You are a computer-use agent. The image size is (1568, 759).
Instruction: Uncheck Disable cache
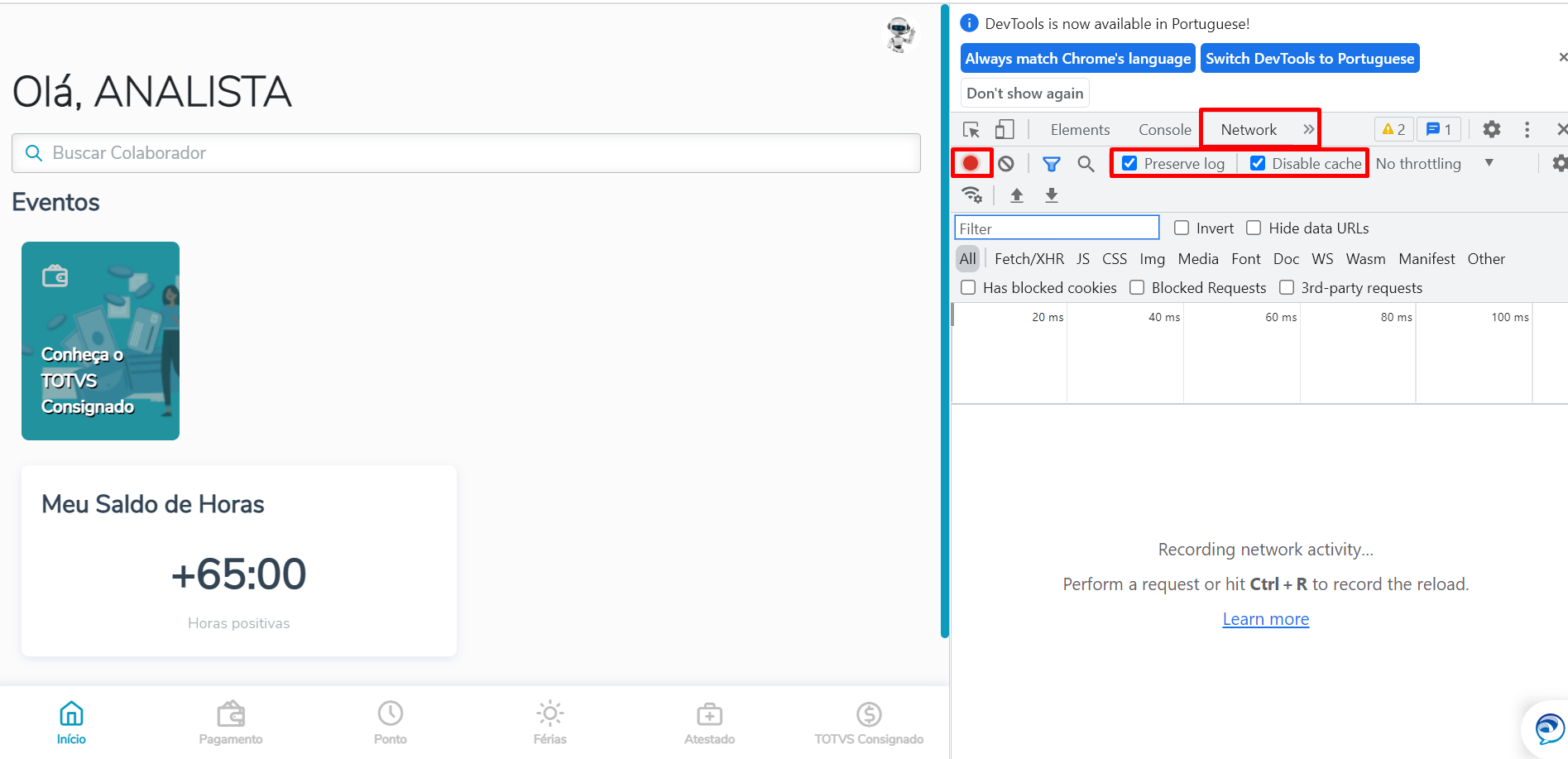(x=1258, y=163)
